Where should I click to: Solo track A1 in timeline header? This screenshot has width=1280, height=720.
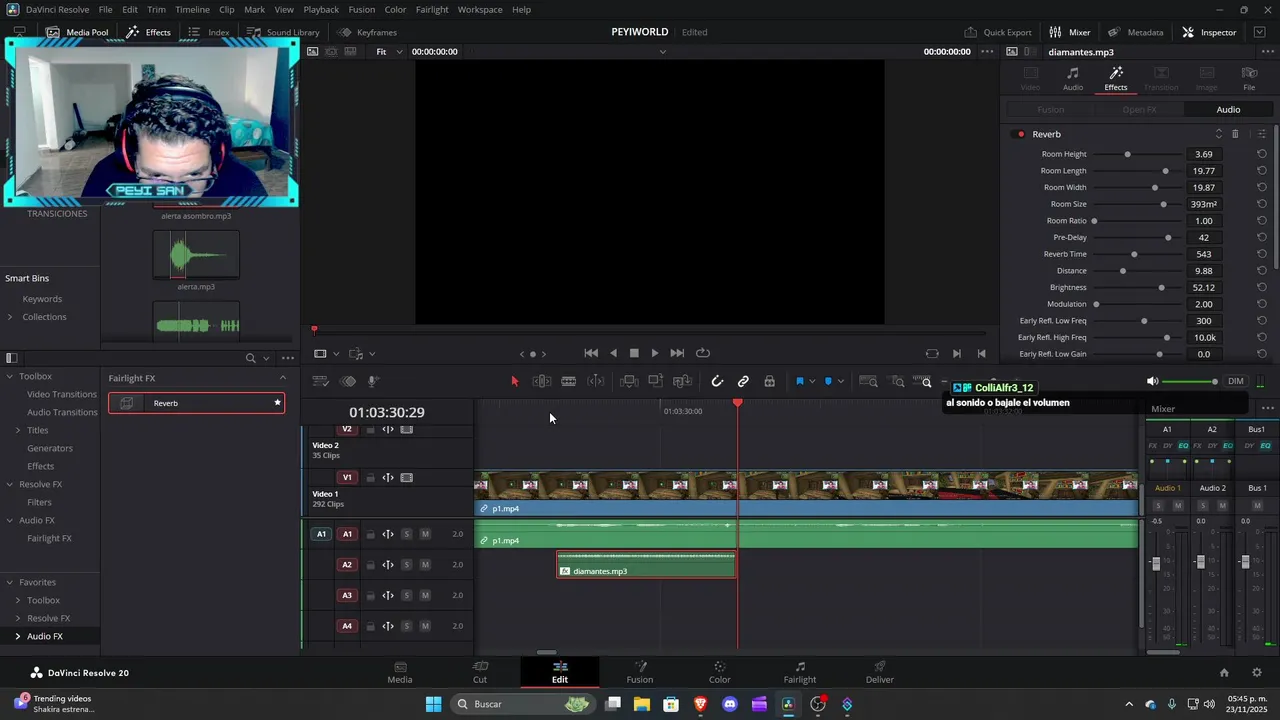406,534
